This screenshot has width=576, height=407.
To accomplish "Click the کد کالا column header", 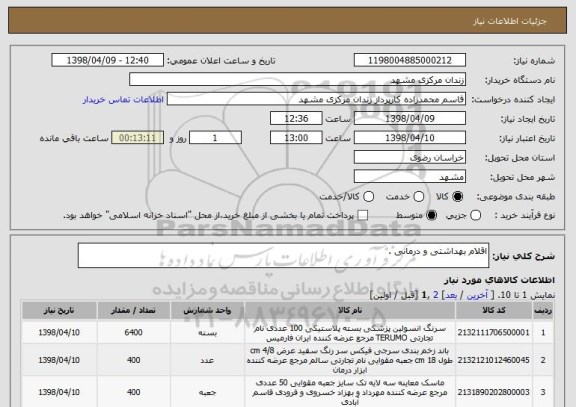I will (494, 310).
